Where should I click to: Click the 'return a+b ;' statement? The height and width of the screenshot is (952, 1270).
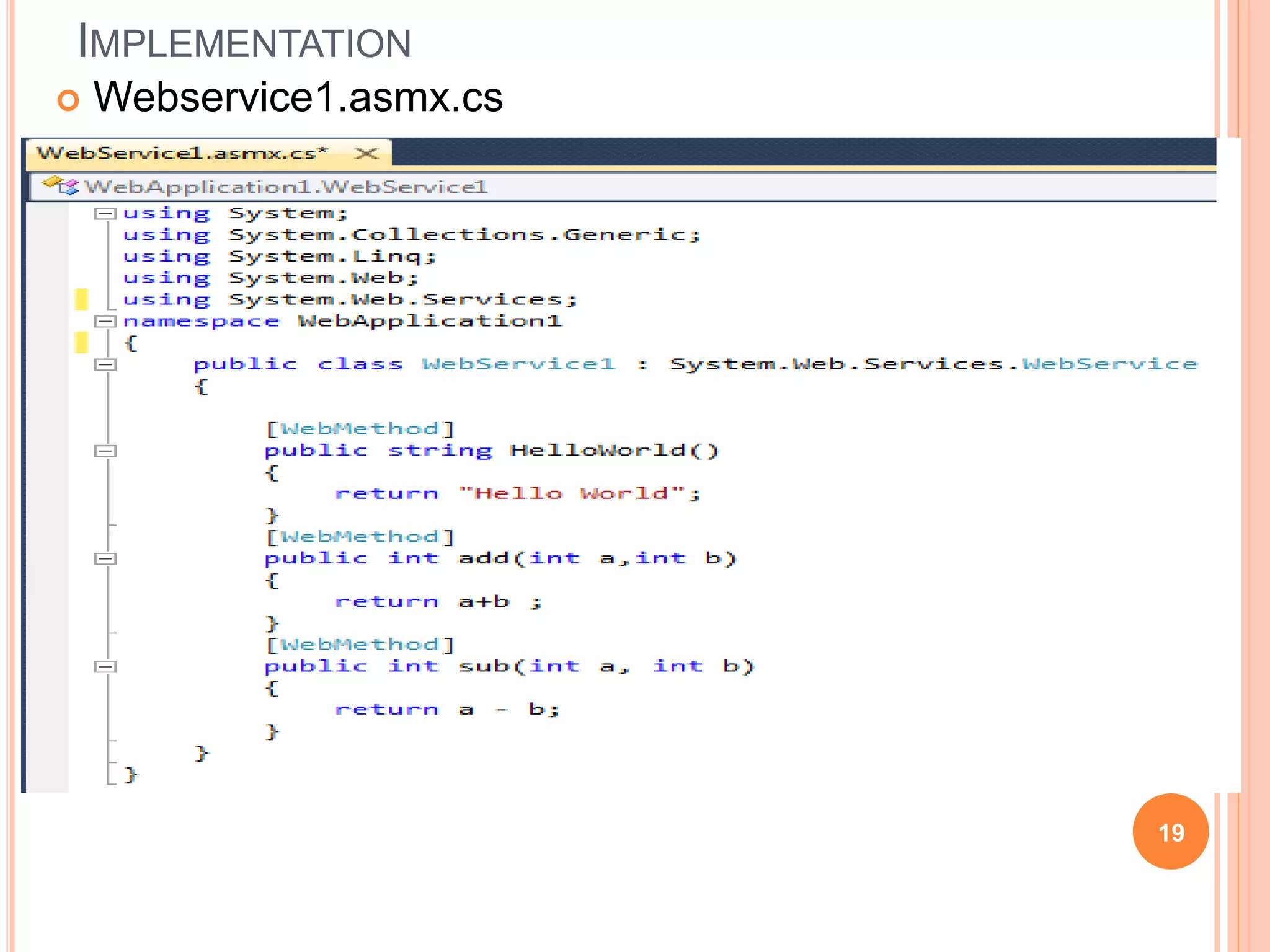click(439, 601)
